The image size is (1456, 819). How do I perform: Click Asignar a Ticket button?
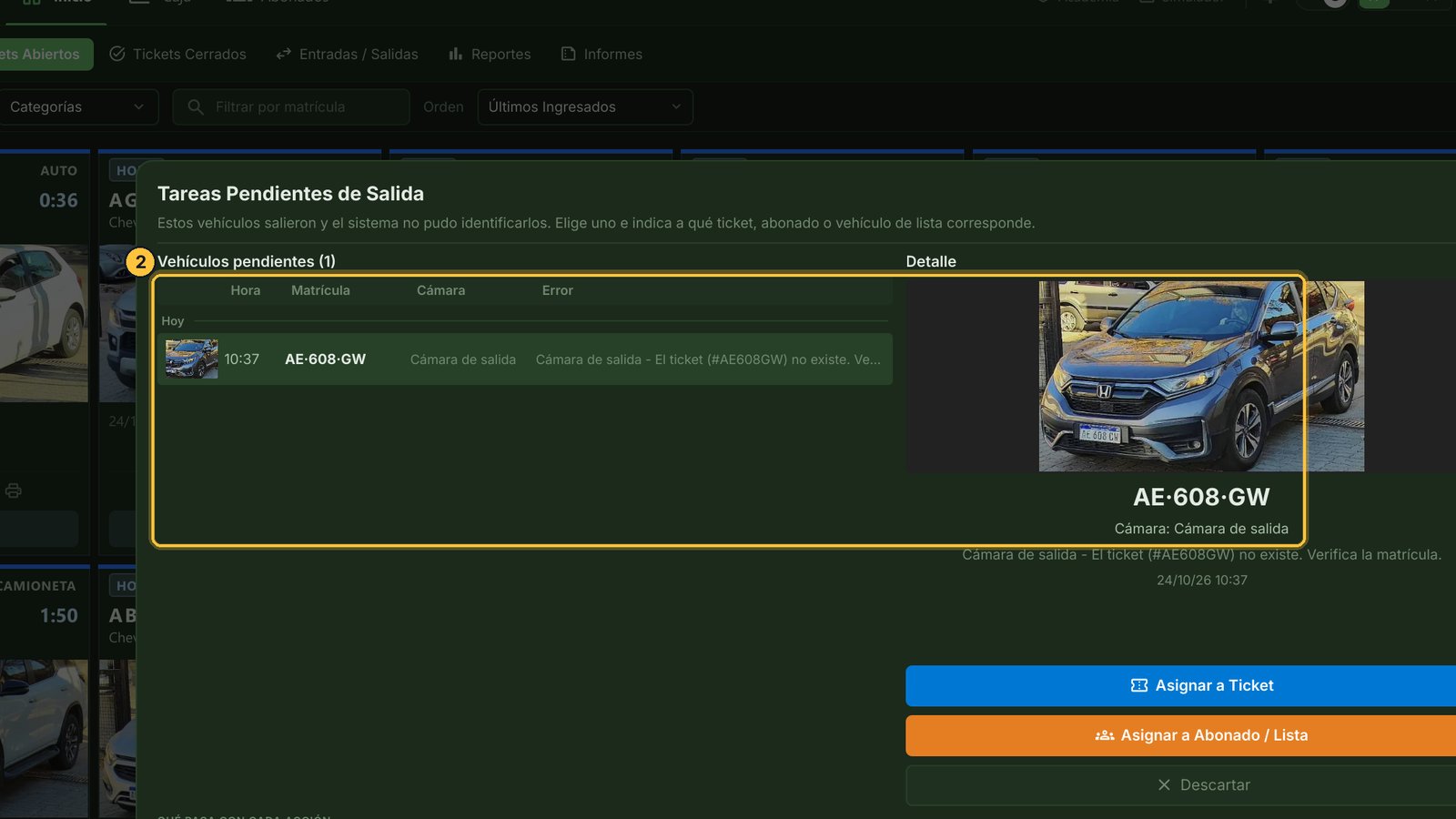pyautogui.click(x=1181, y=686)
